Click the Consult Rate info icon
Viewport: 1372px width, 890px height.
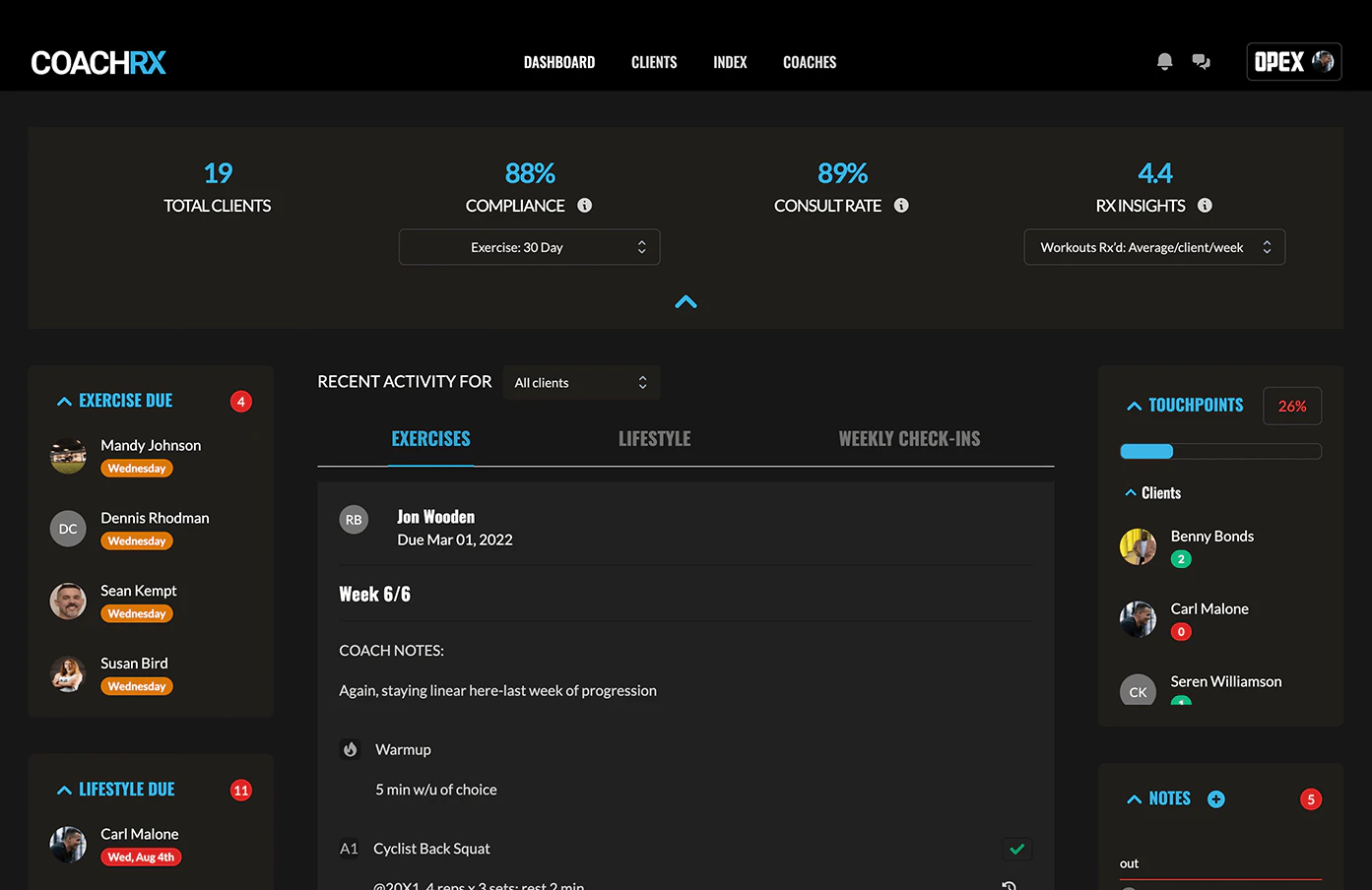[x=900, y=205]
